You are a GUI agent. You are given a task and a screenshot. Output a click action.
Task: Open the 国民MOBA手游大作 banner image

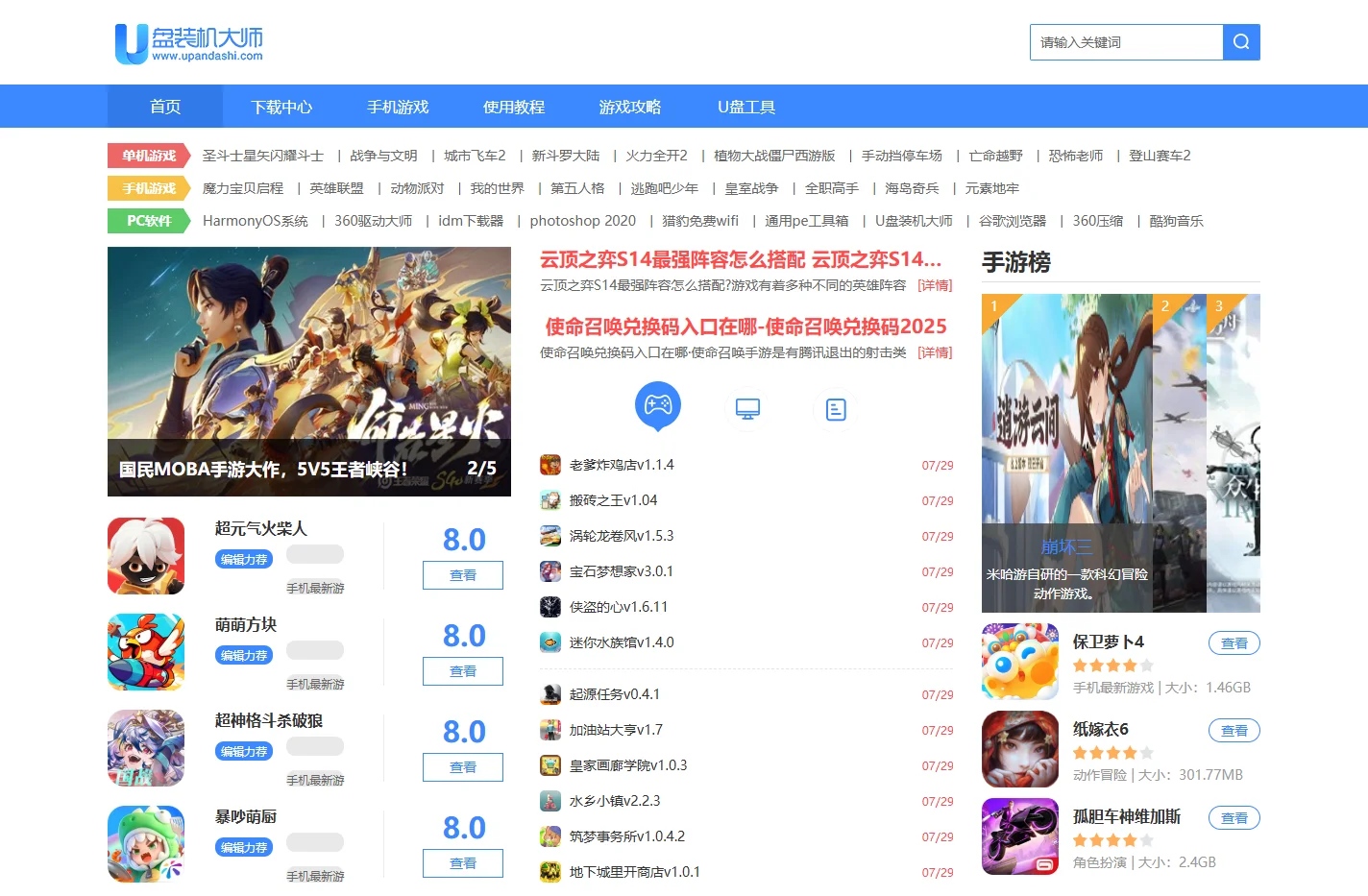click(x=309, y=372)
